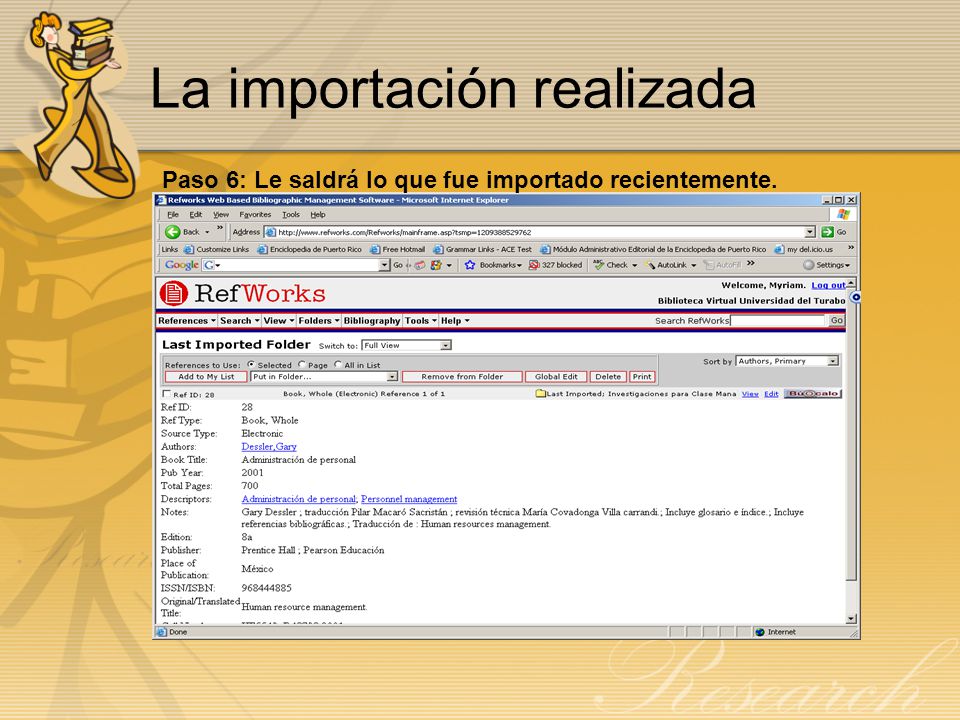Image resolution: width=960 pixels, height=720 pixels.
Task: Click the AutoFill toolbar icon
Action: (x=709, y=265)
